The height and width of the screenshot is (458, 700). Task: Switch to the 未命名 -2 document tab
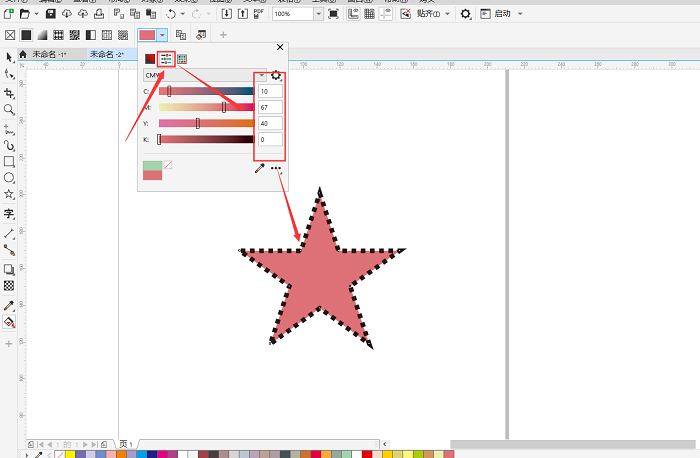tap(106, 54)
